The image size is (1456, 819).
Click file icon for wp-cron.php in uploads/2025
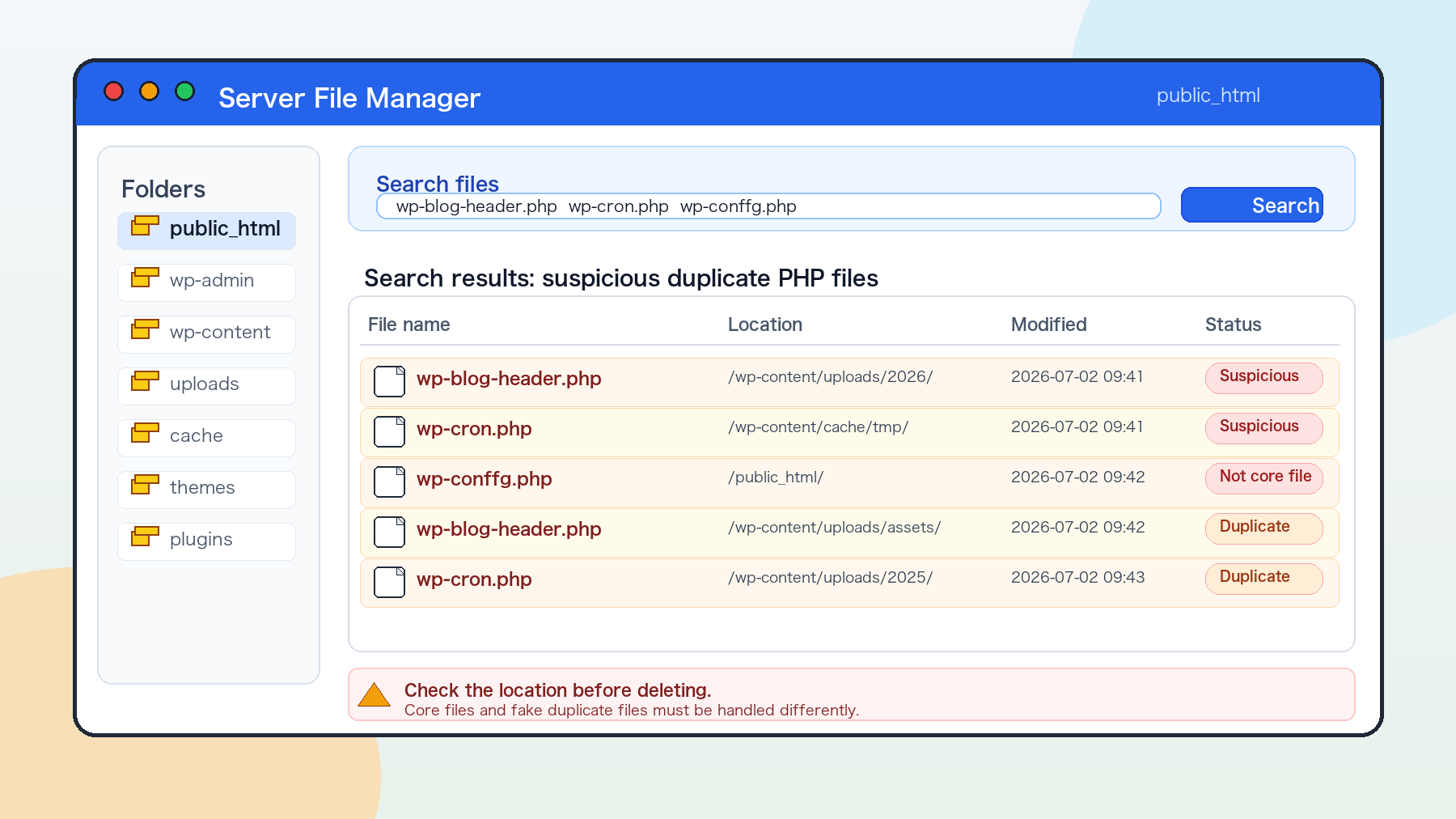pyautogui.click(x=389, y=582)
